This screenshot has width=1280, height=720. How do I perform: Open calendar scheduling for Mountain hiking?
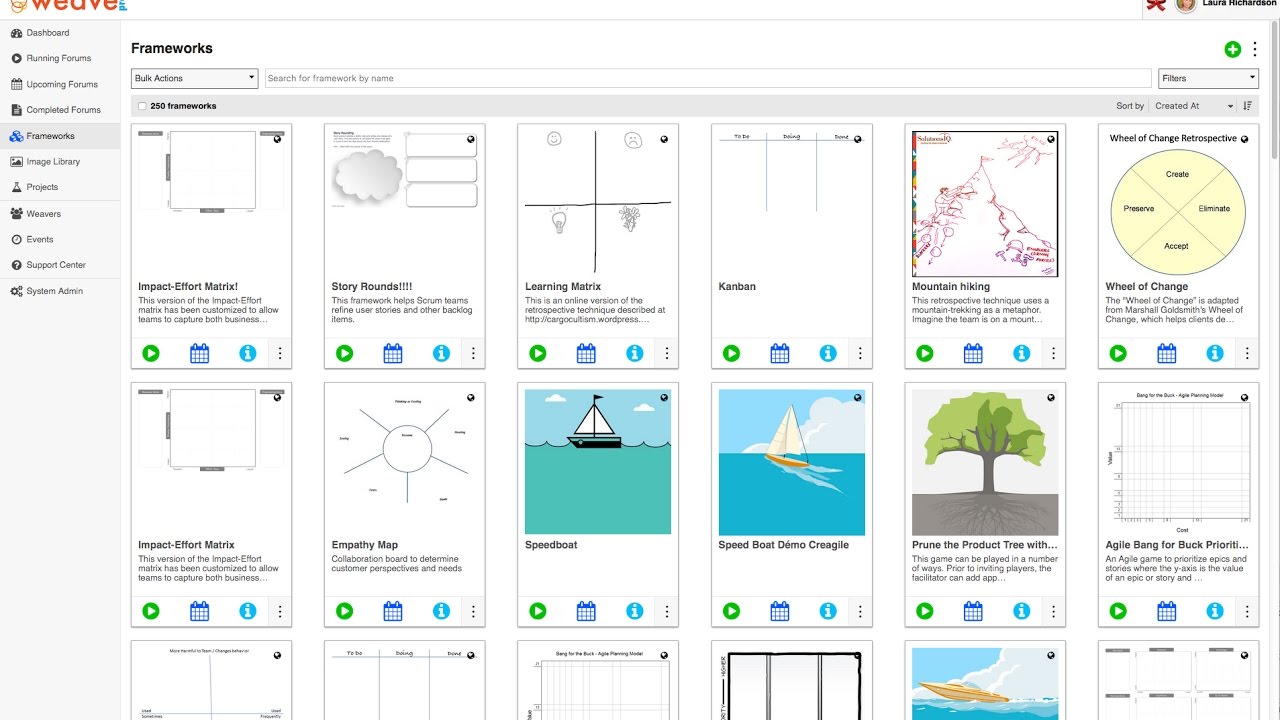point(973,353)
